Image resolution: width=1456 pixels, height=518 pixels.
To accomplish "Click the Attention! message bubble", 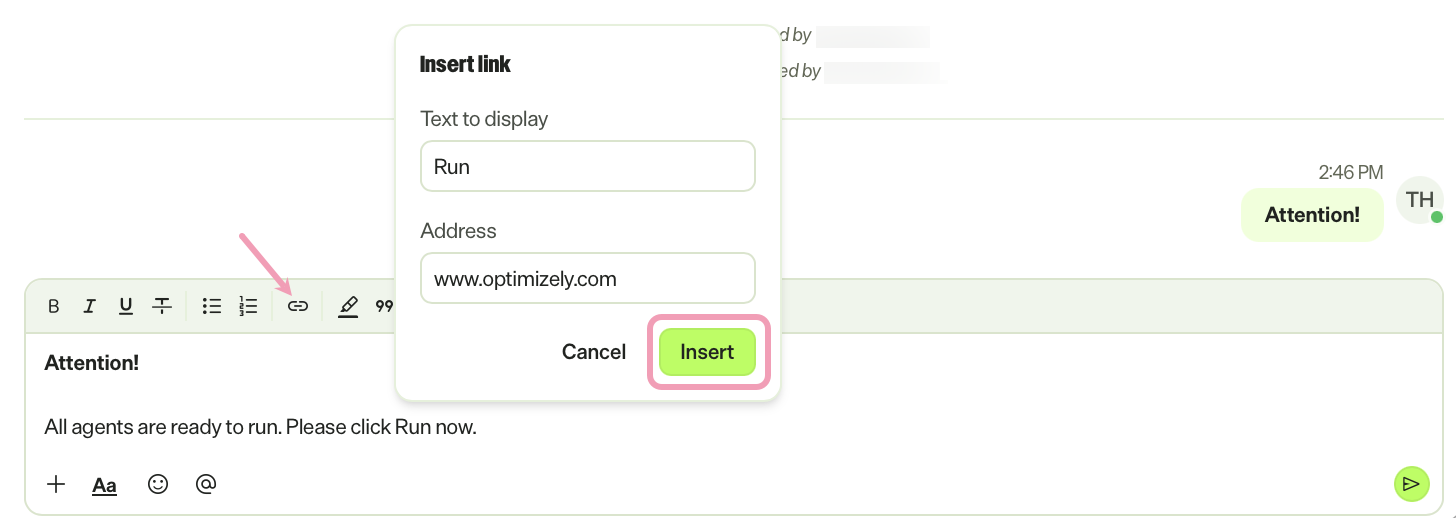I will pyautogui.click(x=1312, y=215).
